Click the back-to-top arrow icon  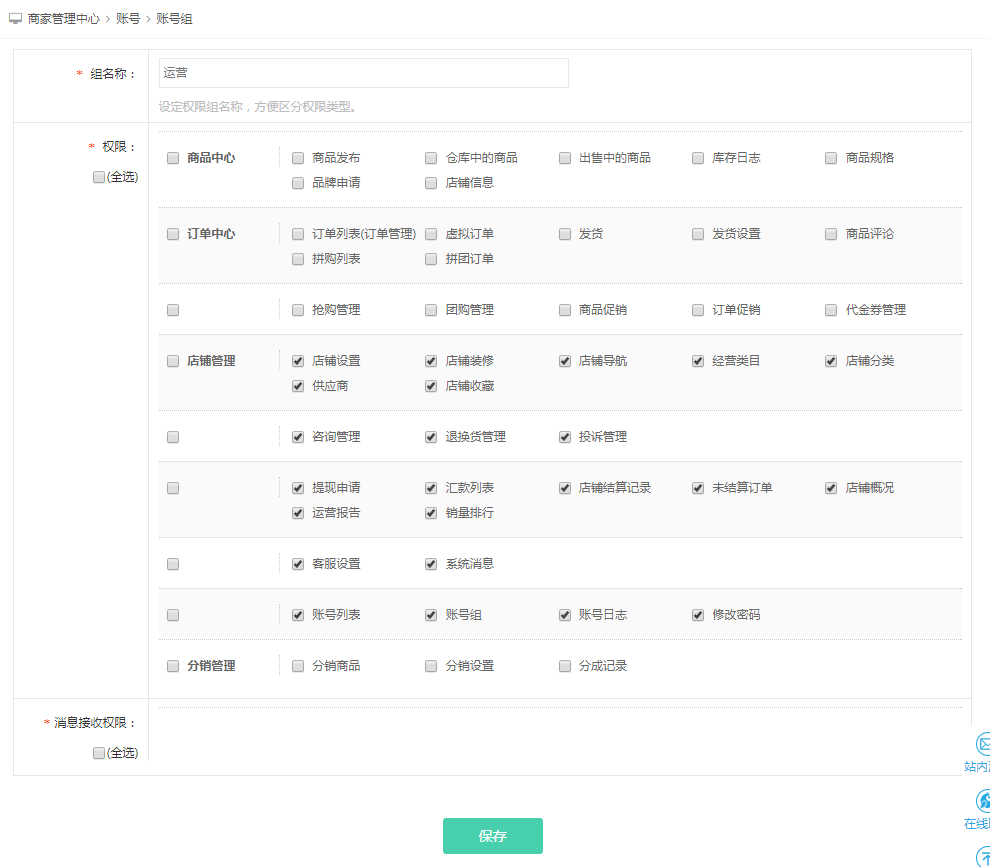coord(982,857)
